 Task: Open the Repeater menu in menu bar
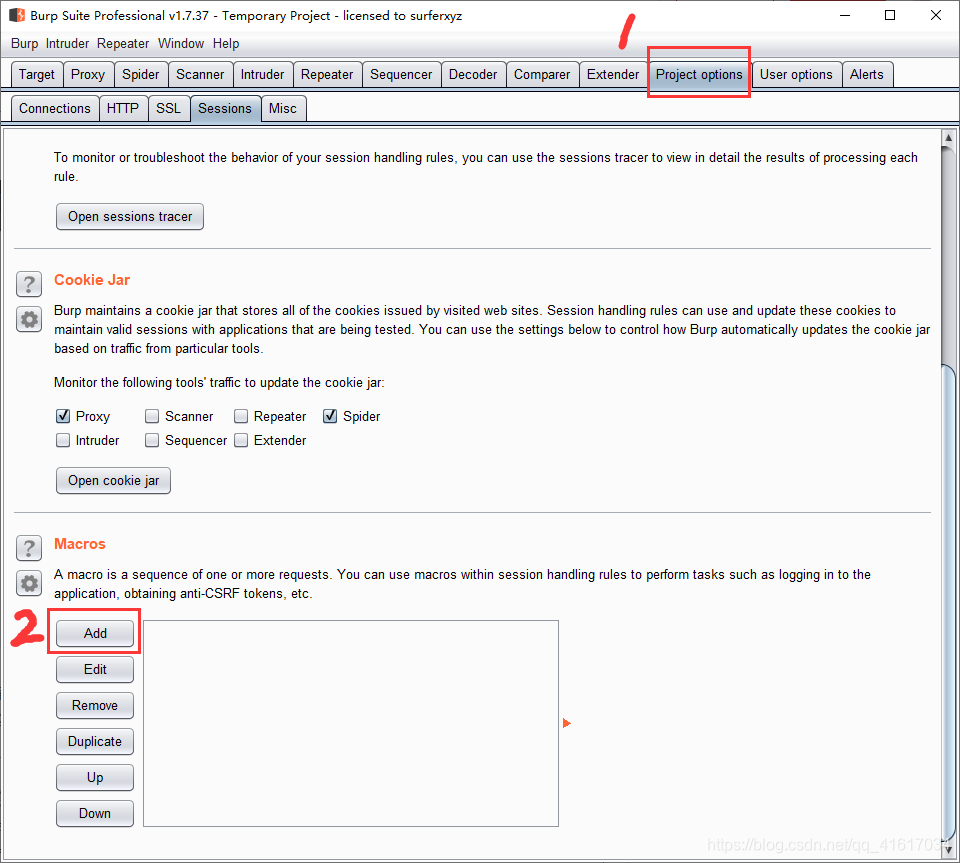(x=123, y=43)
